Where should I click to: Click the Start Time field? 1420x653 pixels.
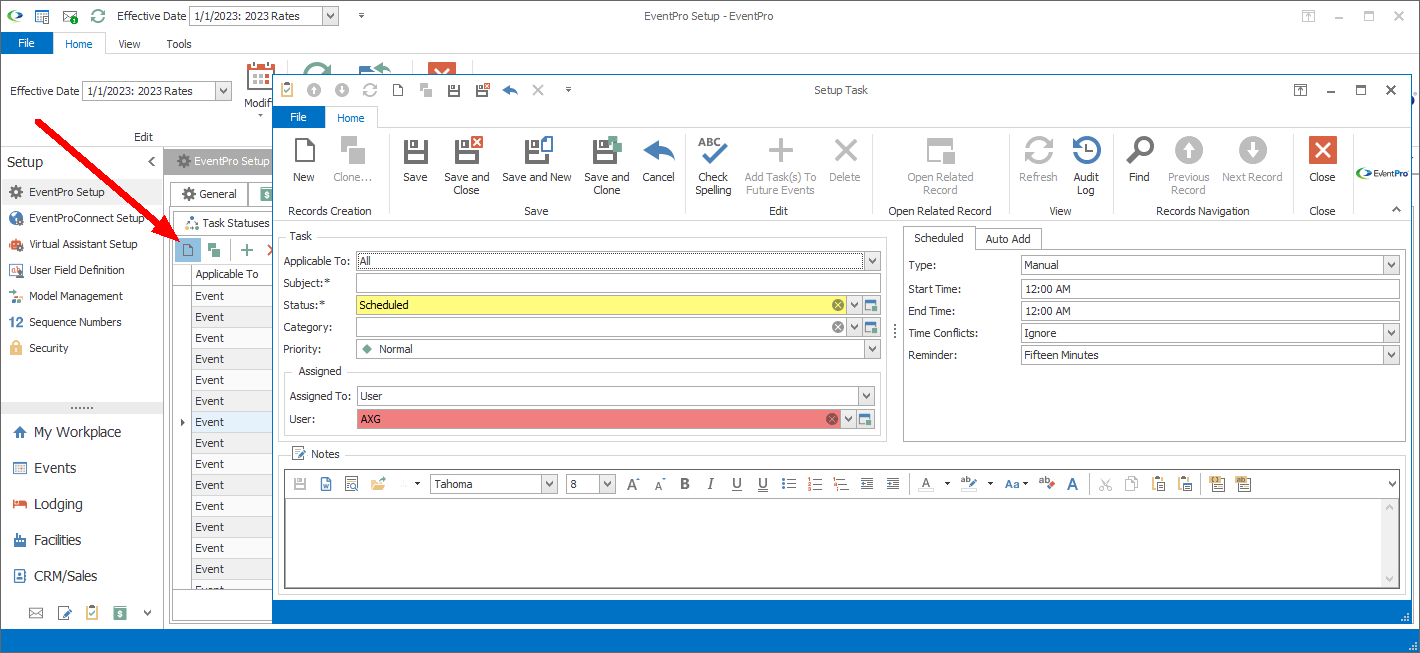tap(1209, 289)
